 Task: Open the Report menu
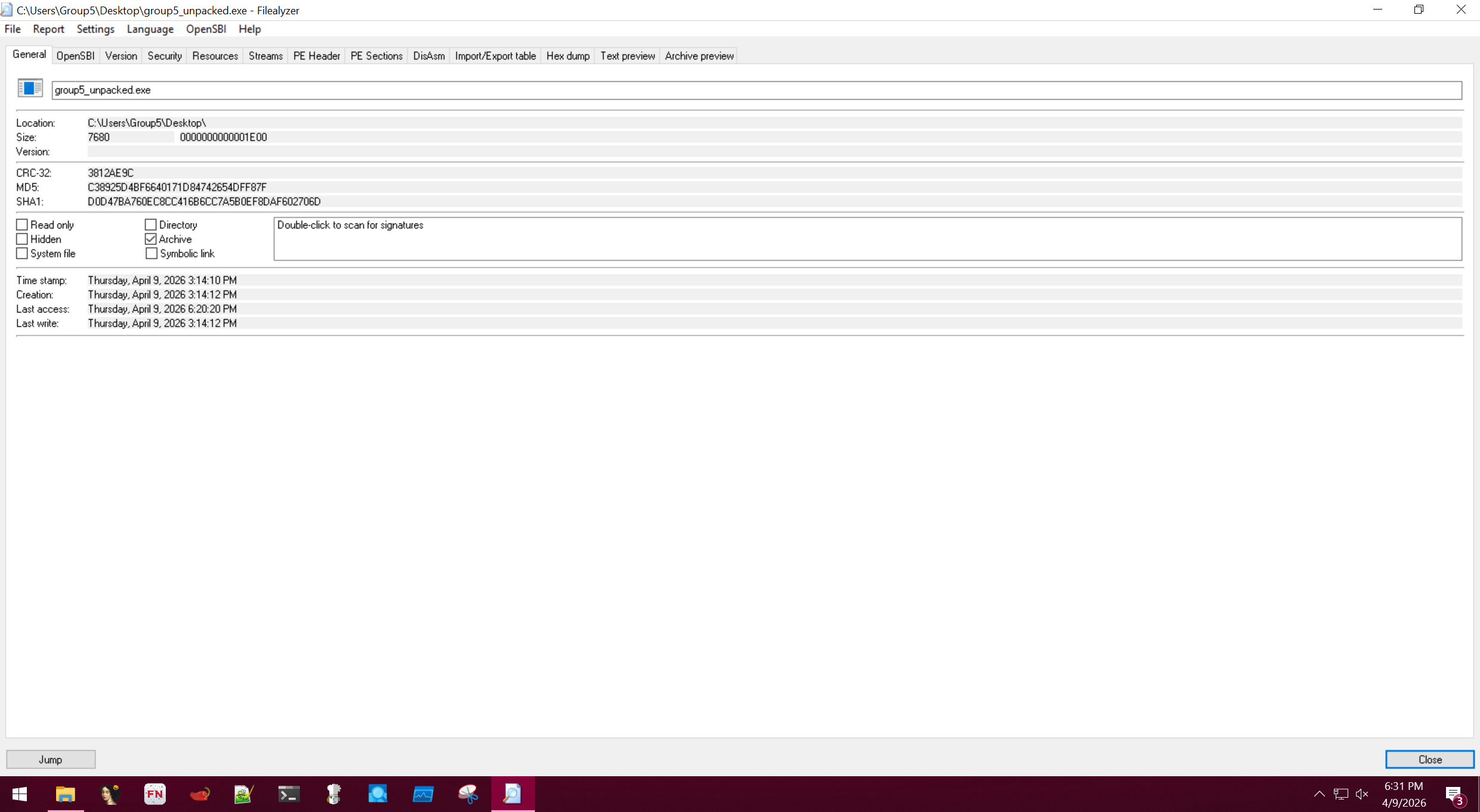pos(48,29)
